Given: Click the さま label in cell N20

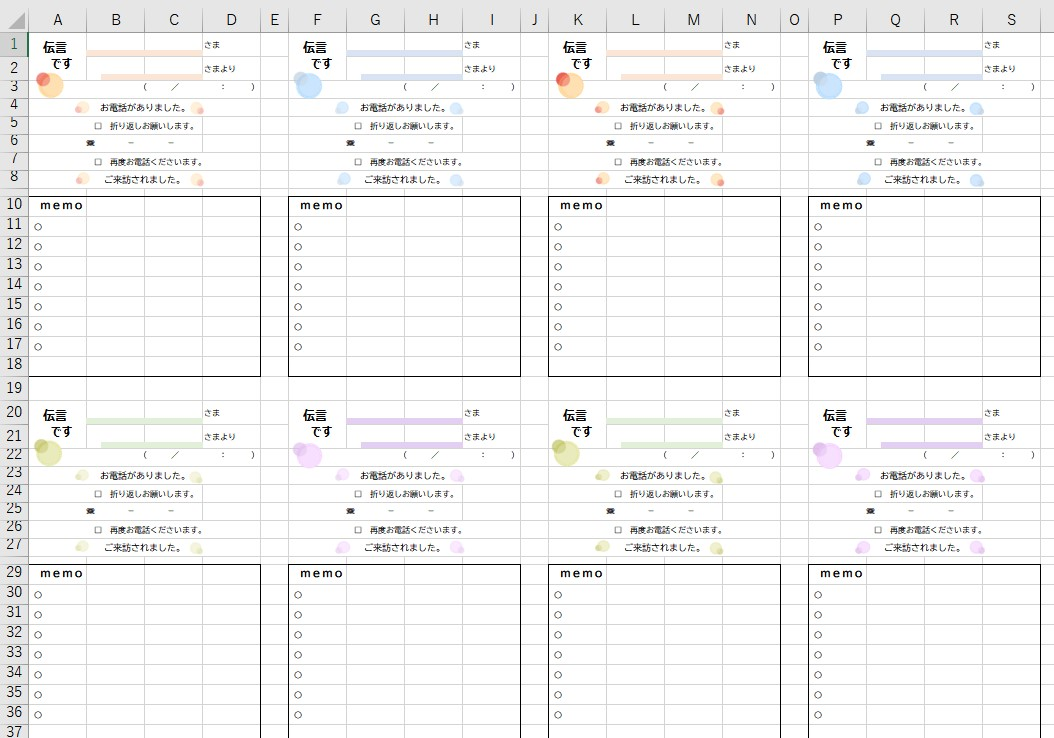Looking at the screenshot, I should 732,413.
